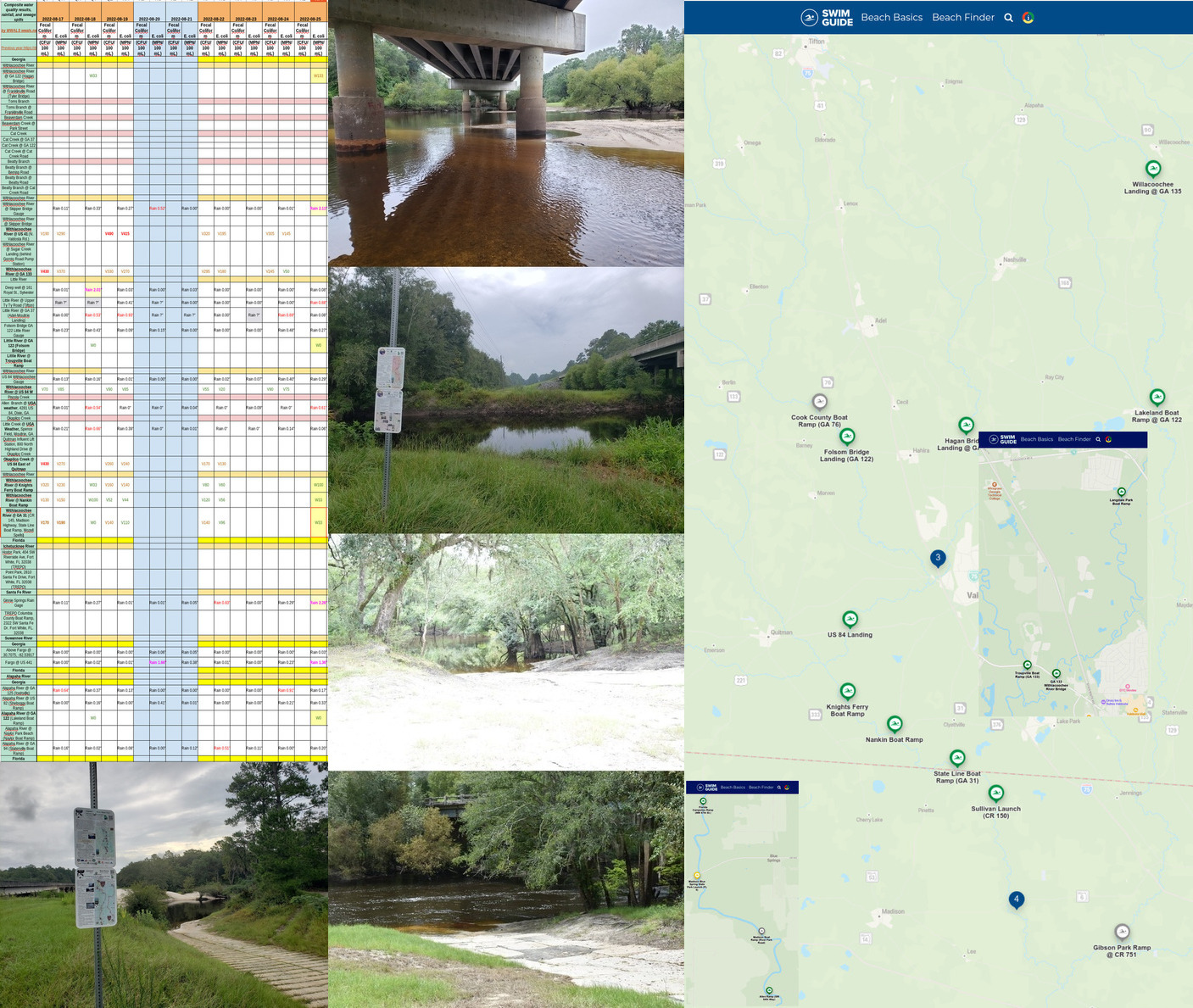Screen dimensions: 1193x1008
Task: Select the Sullivan Launch (CR 150) pin
Action: click(x=996, y=794)
